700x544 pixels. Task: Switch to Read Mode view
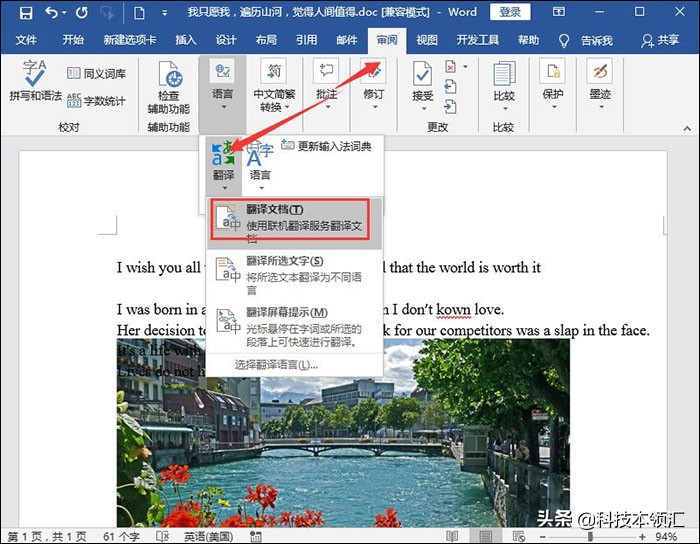click(452, 536)
